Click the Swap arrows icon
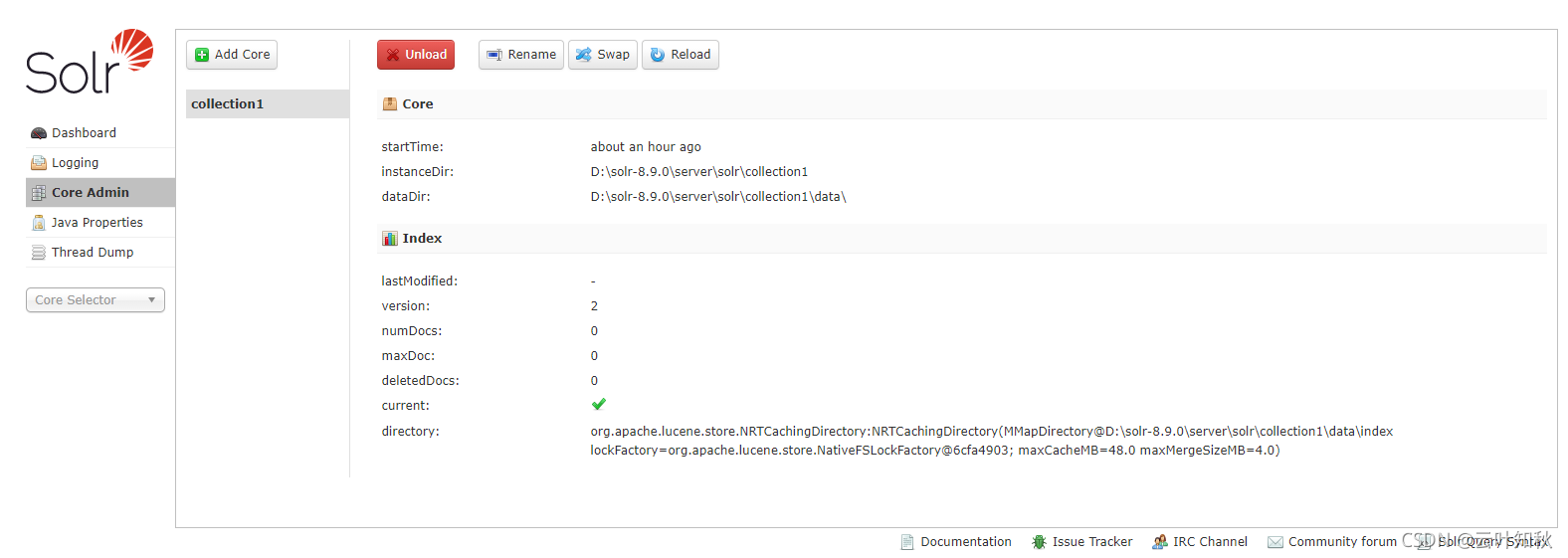Screen dimensions: 1568x558 [x=584, y=55]
